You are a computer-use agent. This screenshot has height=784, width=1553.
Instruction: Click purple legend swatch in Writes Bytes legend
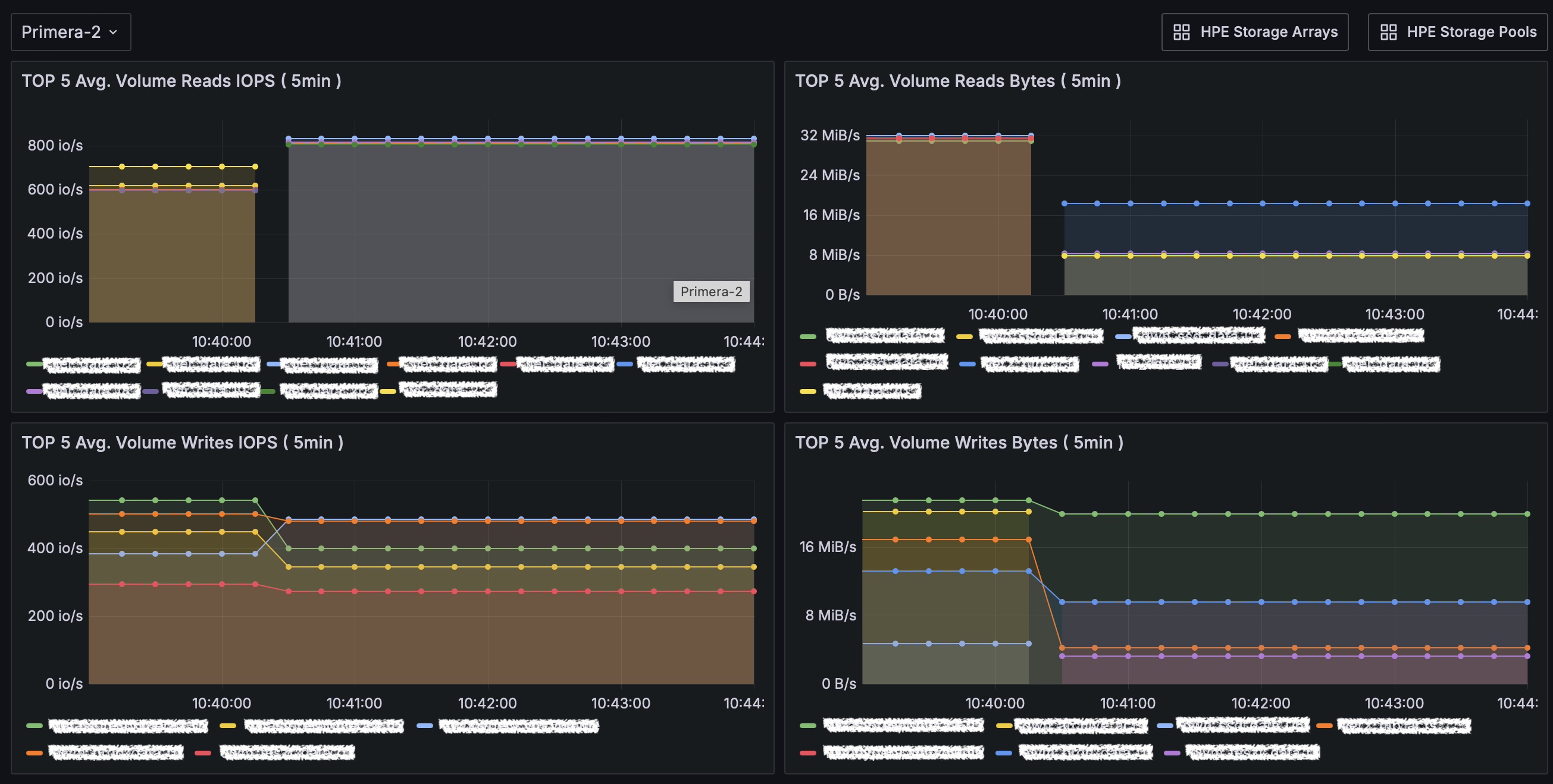tap(1172, 752)
